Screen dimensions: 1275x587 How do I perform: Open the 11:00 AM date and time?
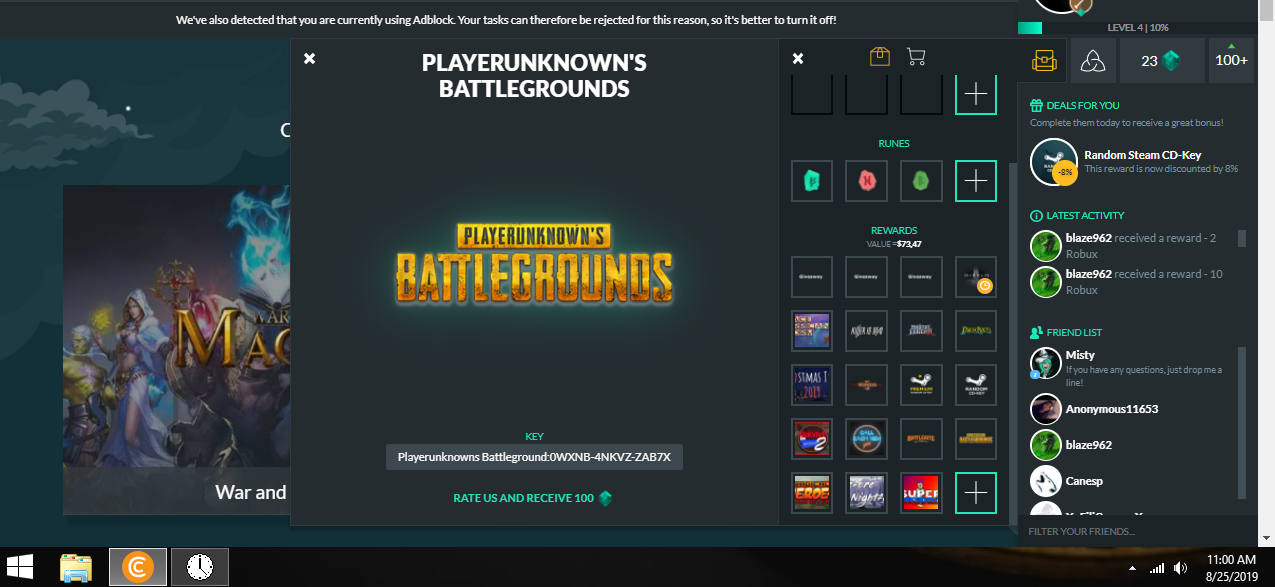pos(1232,568)
